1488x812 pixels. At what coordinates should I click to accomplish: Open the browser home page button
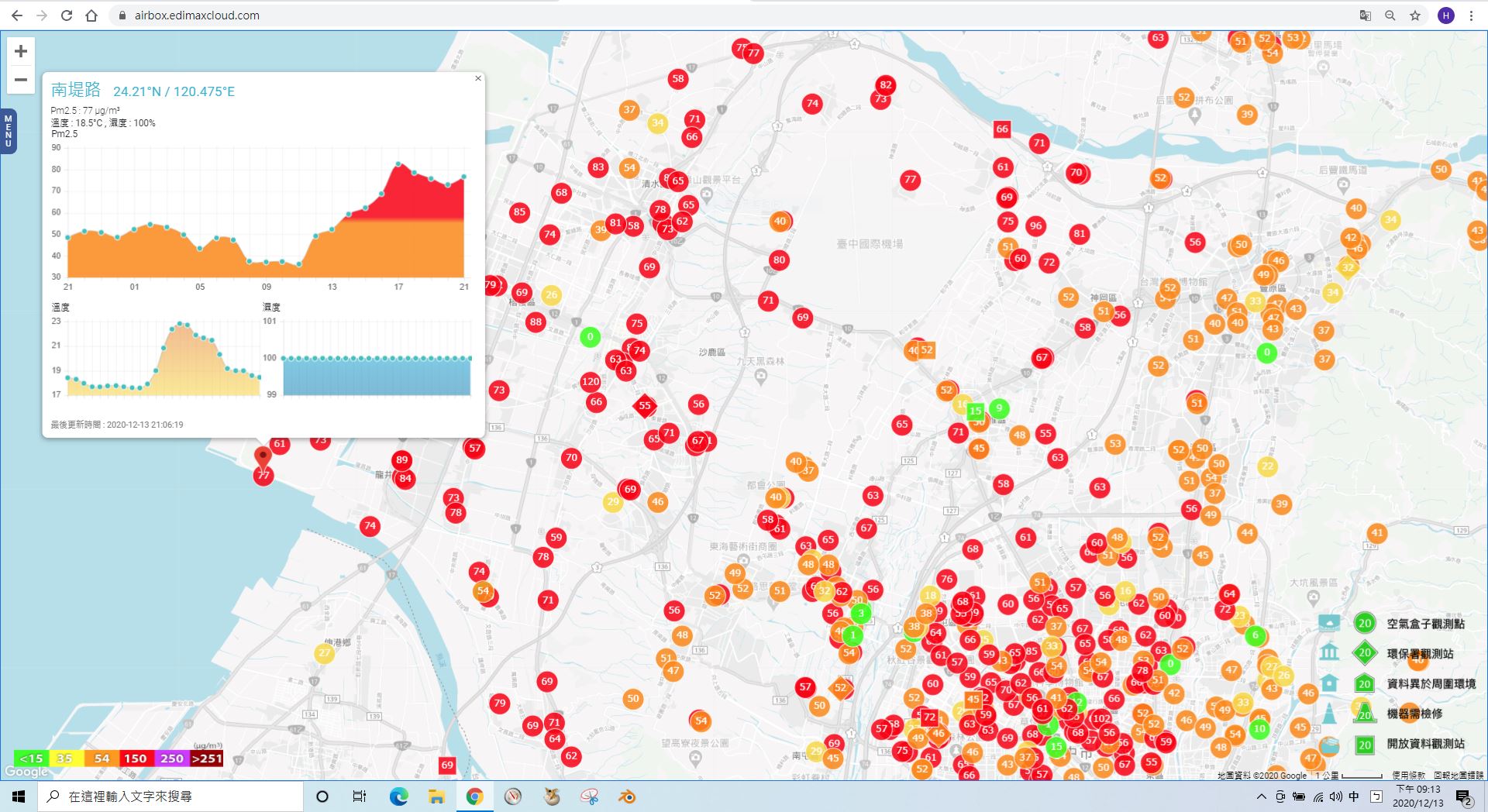[91, 15]
